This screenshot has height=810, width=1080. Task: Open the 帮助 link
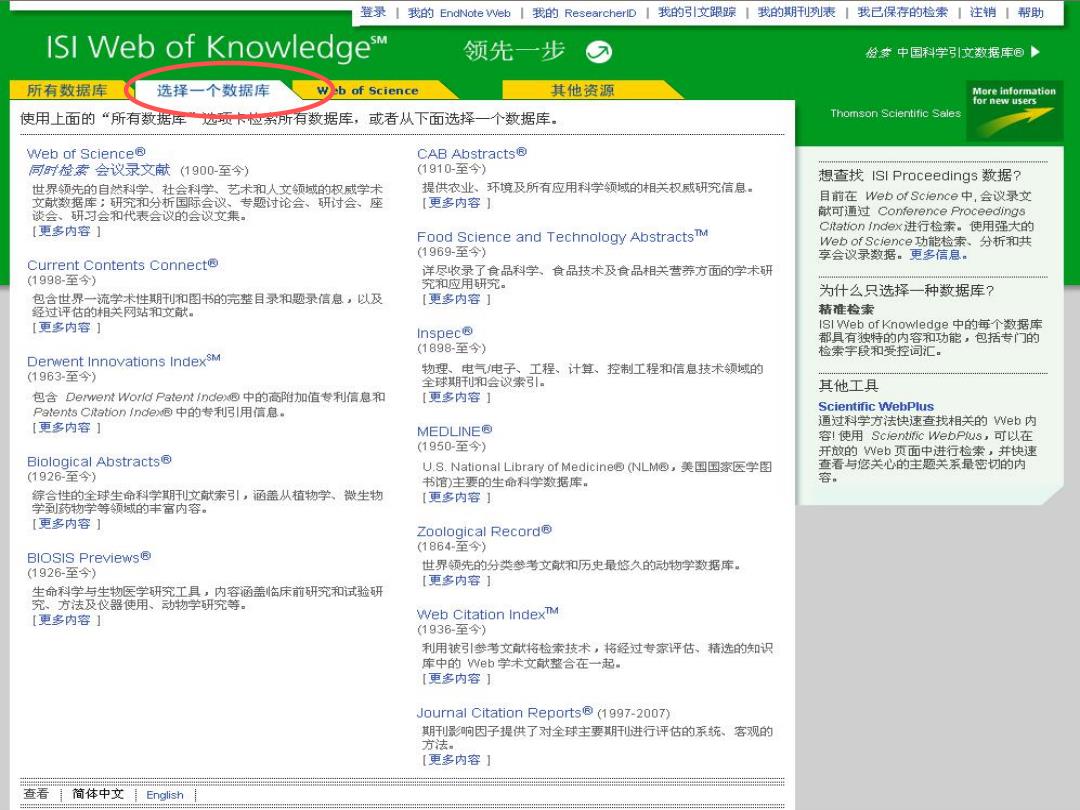[1030, 12]
